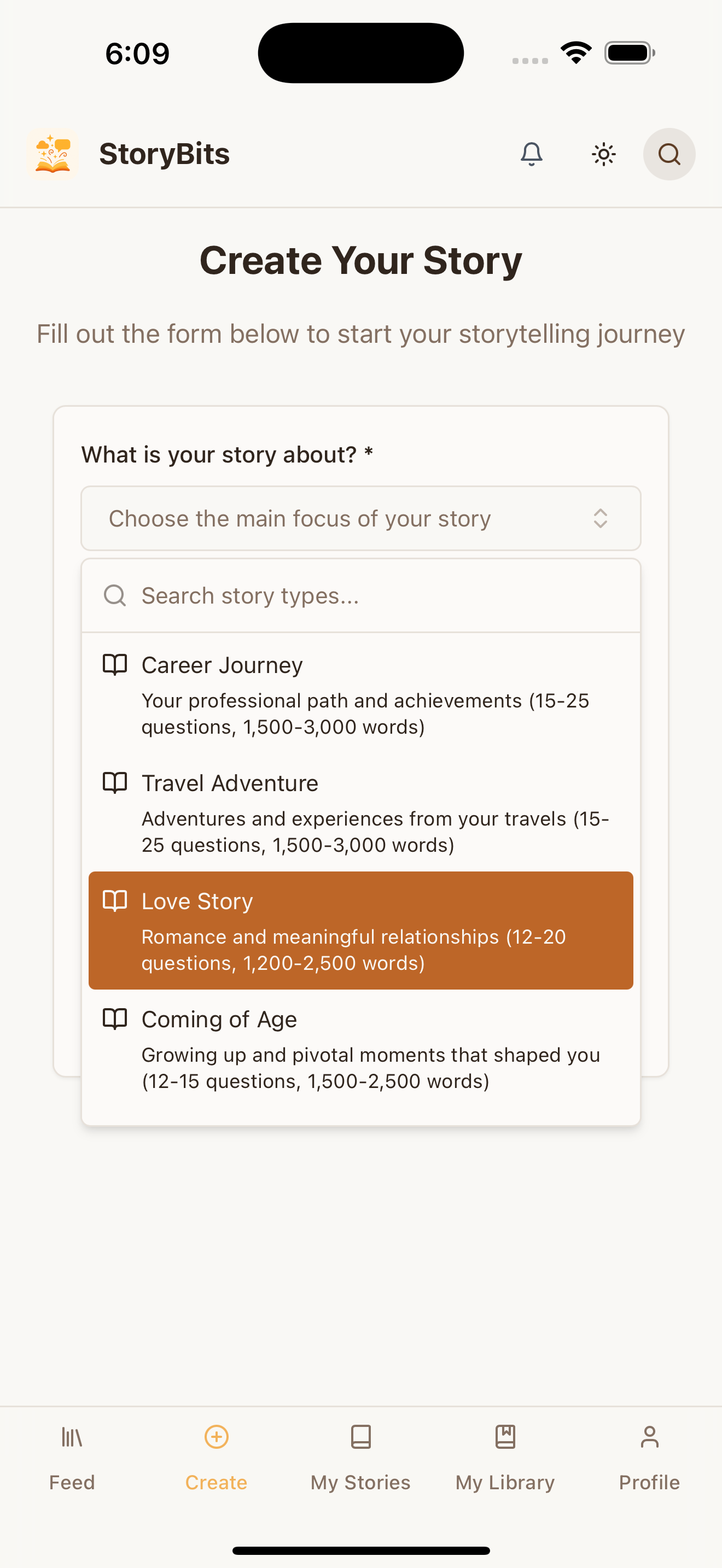Choose Career Journey option
Screen dimensions: 722x1568
[360, 694]
